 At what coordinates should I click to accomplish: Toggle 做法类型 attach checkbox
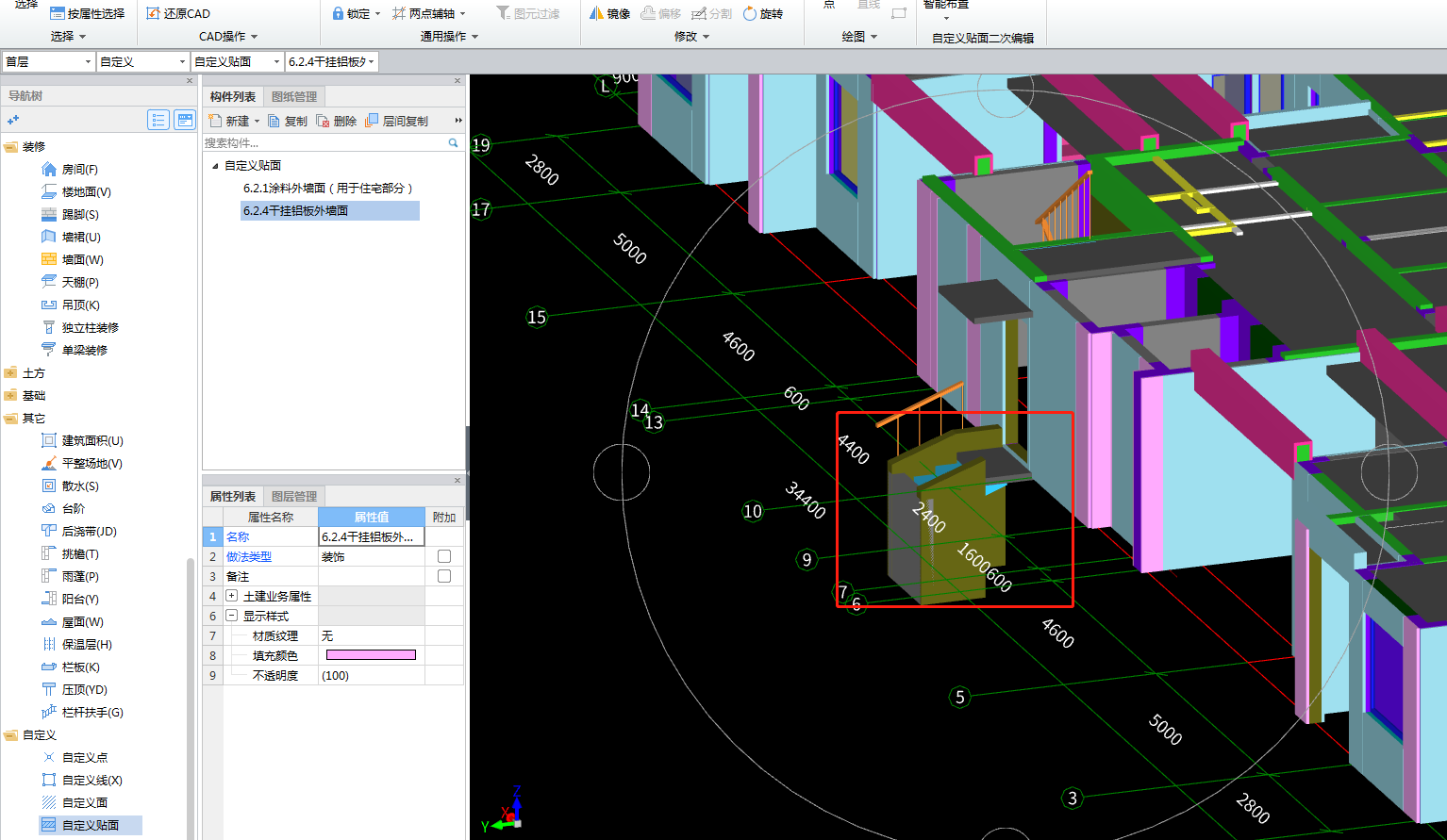click(x=444, y=556)
